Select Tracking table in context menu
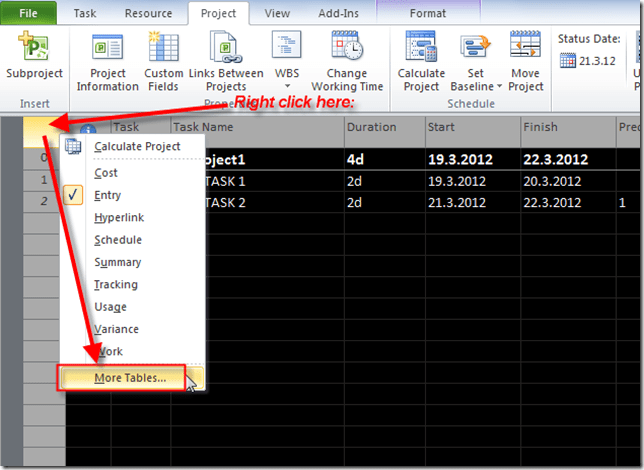Screen dimensions: 644x470 [x=116, y=285]
